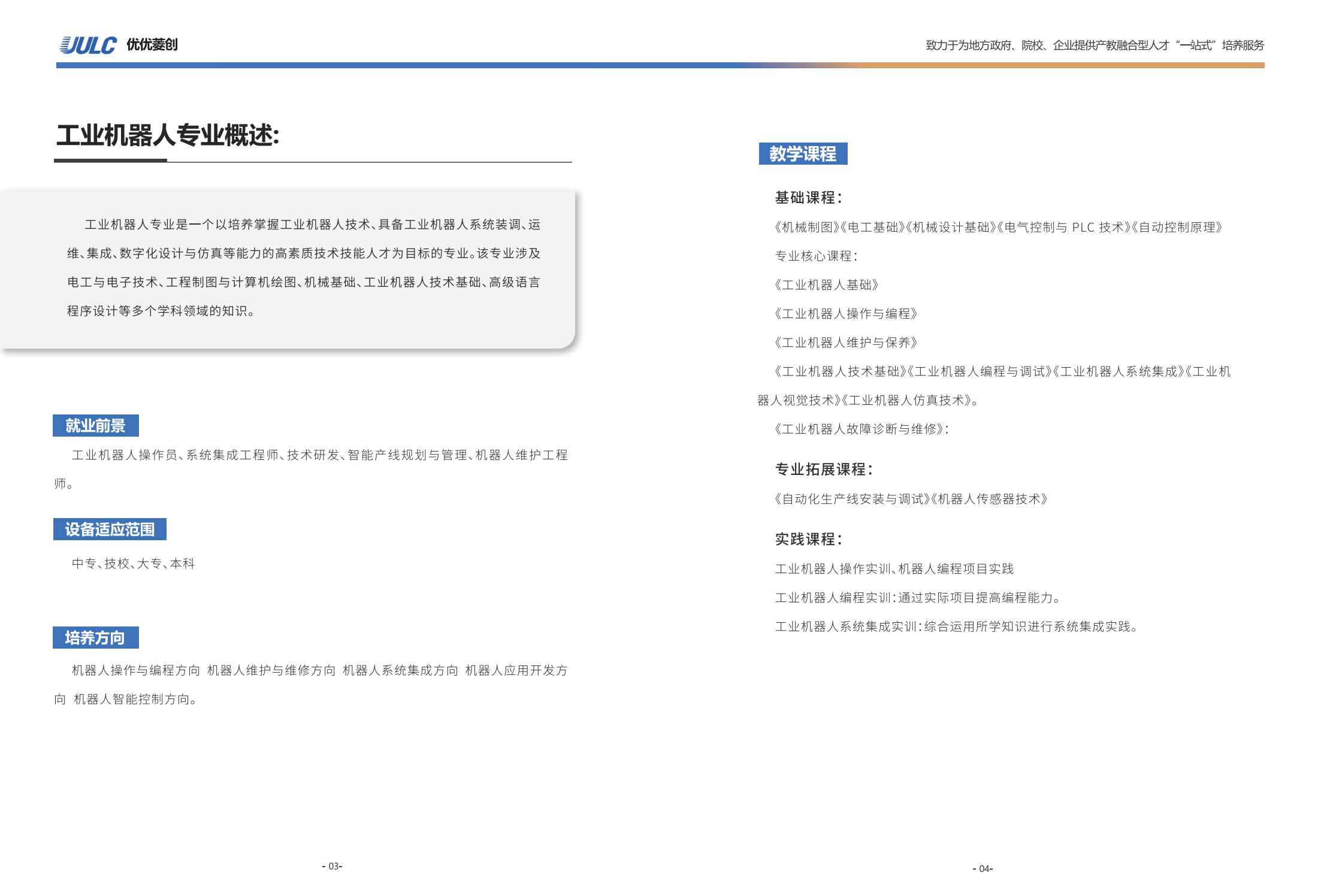
Task: Select the 教学课程 section label
Action: point(803,154)
